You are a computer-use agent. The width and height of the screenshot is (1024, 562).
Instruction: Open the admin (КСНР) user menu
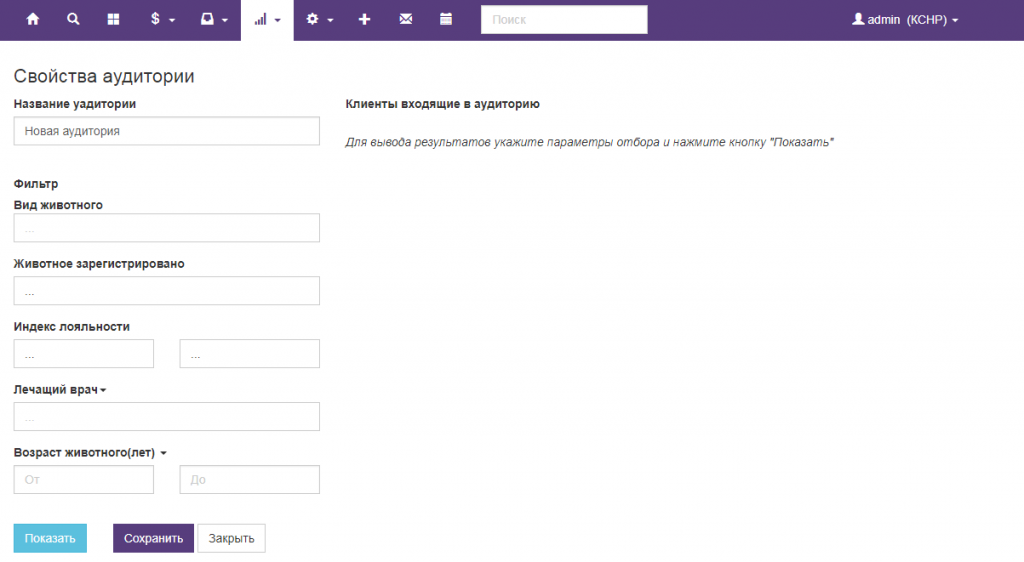[904, 20]
